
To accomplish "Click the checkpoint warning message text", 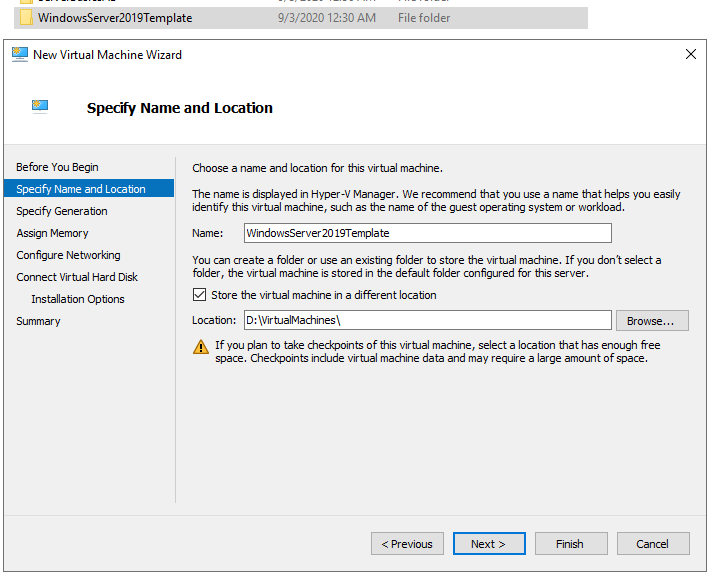I will (x=438, y=352).
